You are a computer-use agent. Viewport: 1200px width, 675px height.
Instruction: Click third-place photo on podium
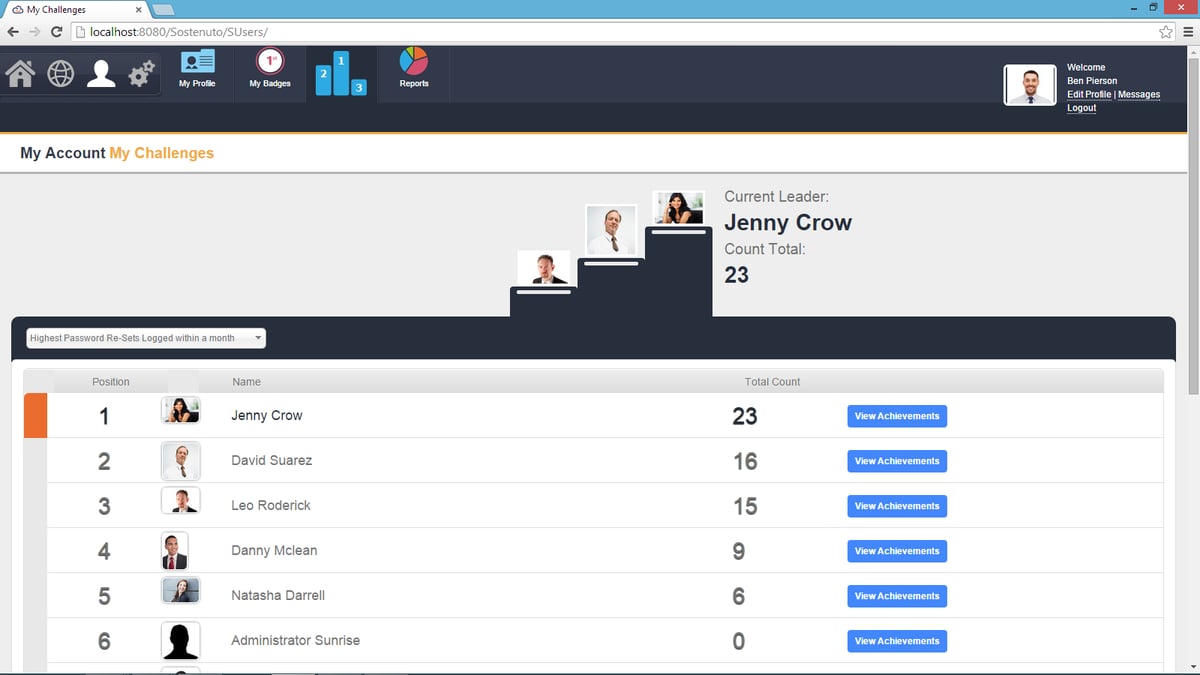[x=544, y=267]
